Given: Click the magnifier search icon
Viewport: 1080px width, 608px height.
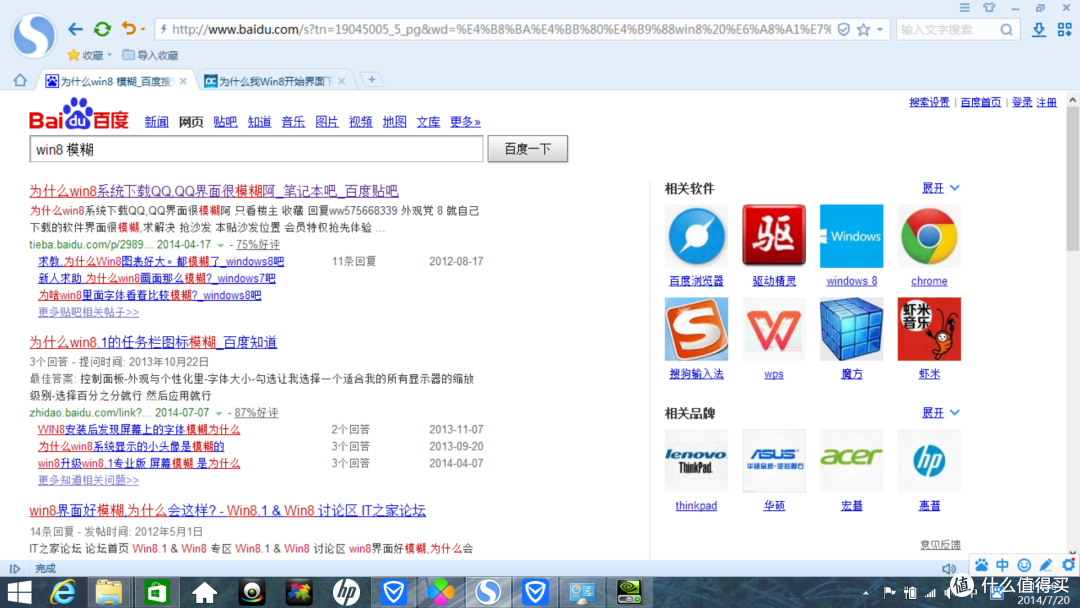Looking at the screenshot, I should (1006, 30).
